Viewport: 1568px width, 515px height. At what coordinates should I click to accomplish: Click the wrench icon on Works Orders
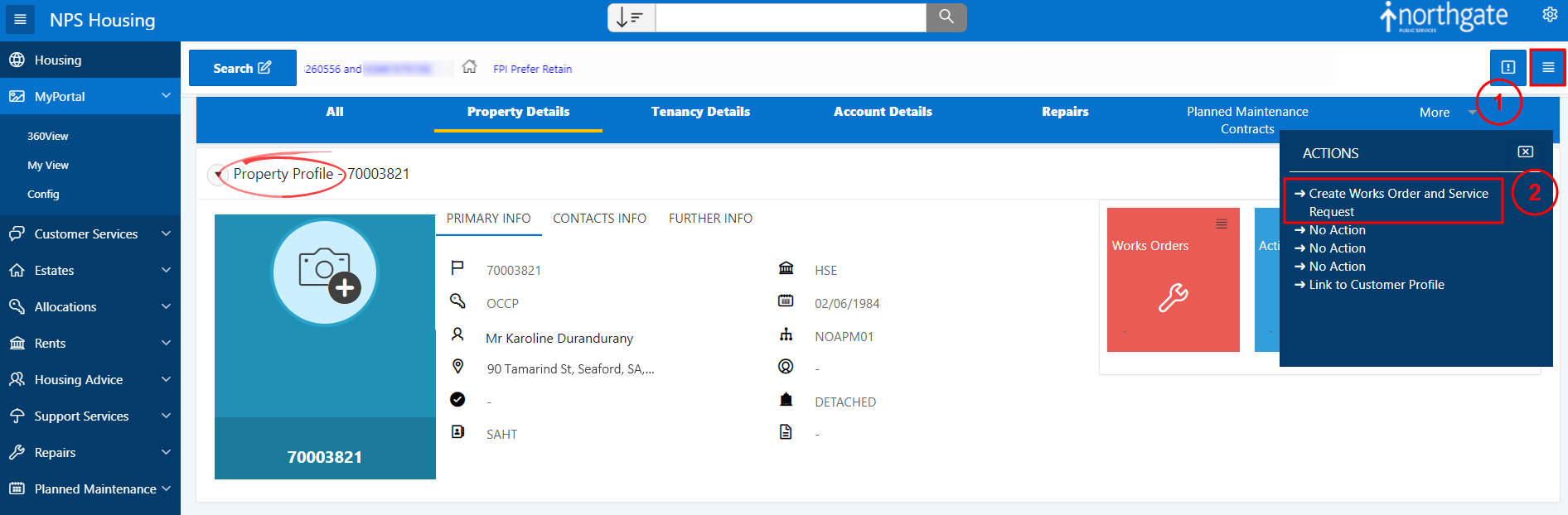(1174, 297)
